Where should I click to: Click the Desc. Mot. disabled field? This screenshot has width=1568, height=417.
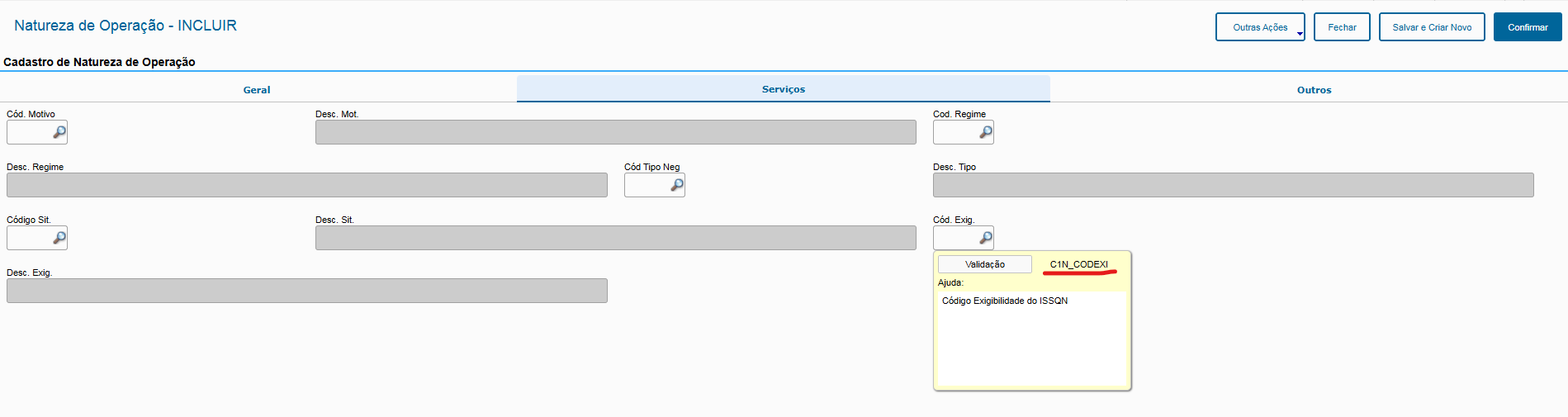click(x=616, y=132)
